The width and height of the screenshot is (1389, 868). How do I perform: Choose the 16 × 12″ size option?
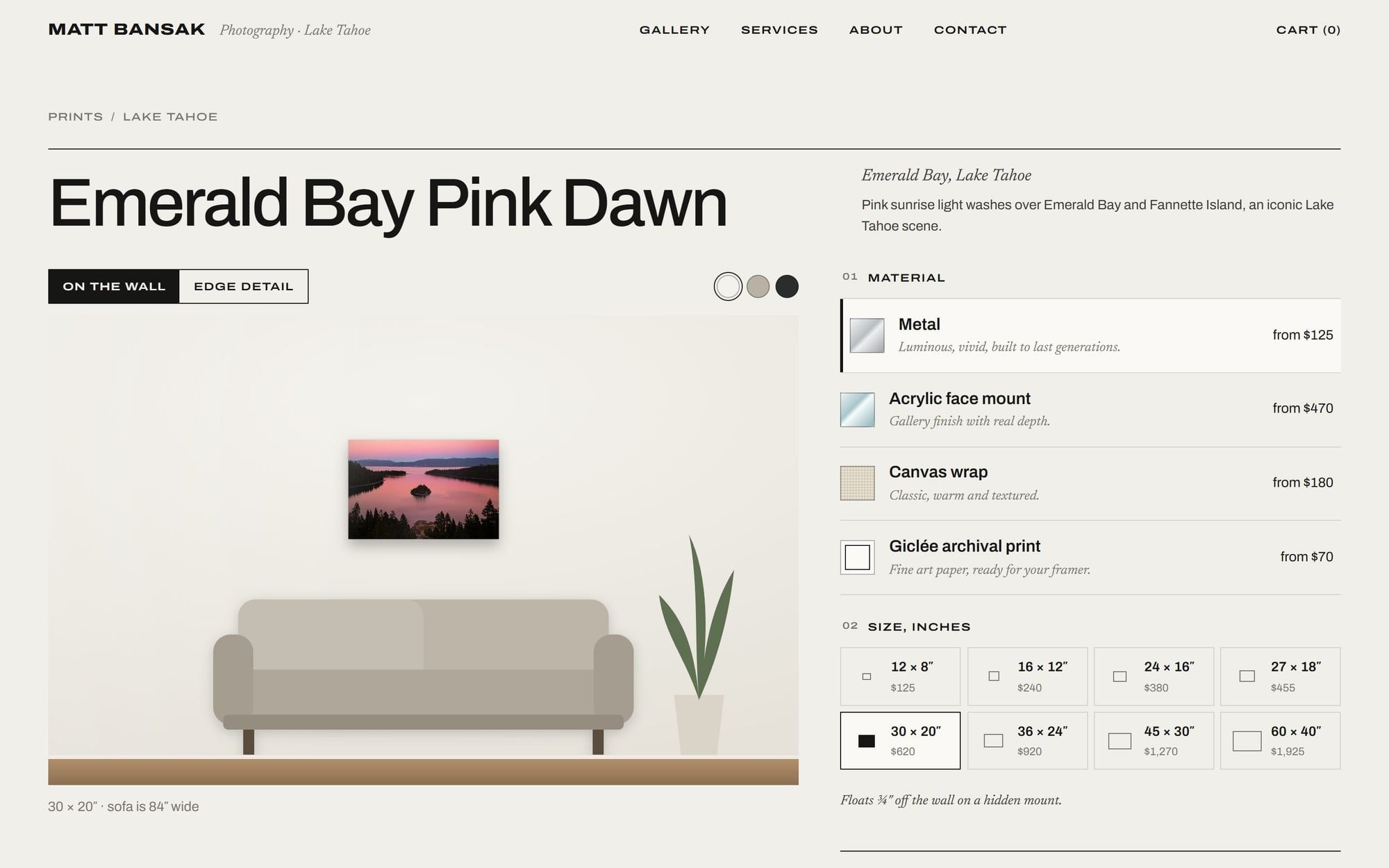pos(1027,676)
